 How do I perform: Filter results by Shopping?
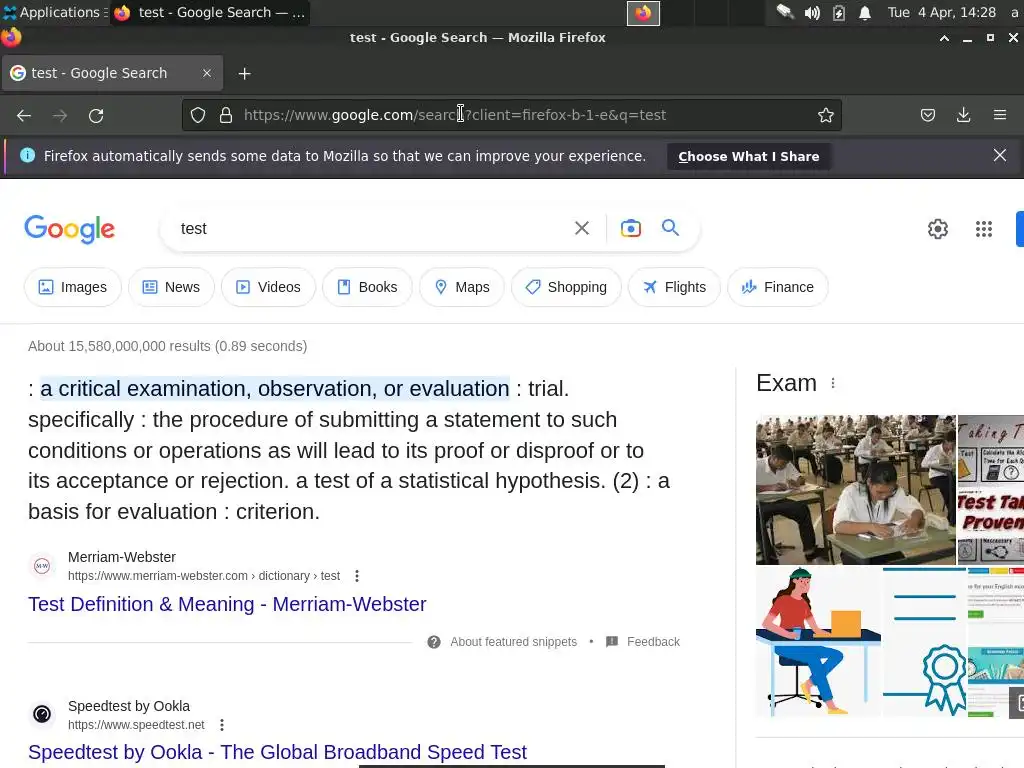tap(566, 287)
